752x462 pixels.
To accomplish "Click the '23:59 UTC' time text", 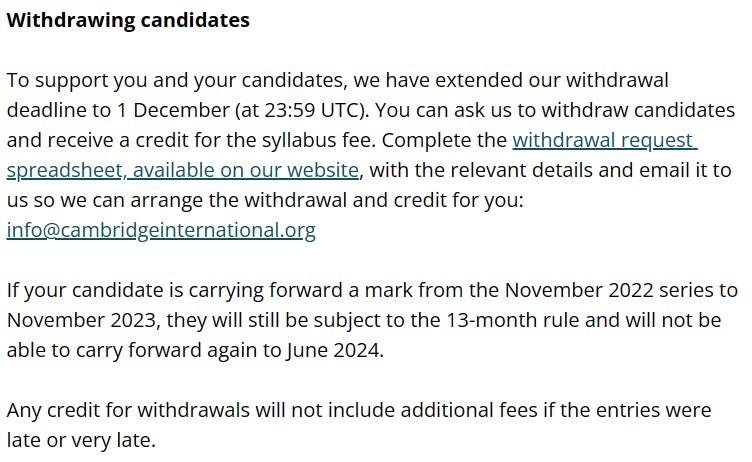I will click(x=312, y=110).
